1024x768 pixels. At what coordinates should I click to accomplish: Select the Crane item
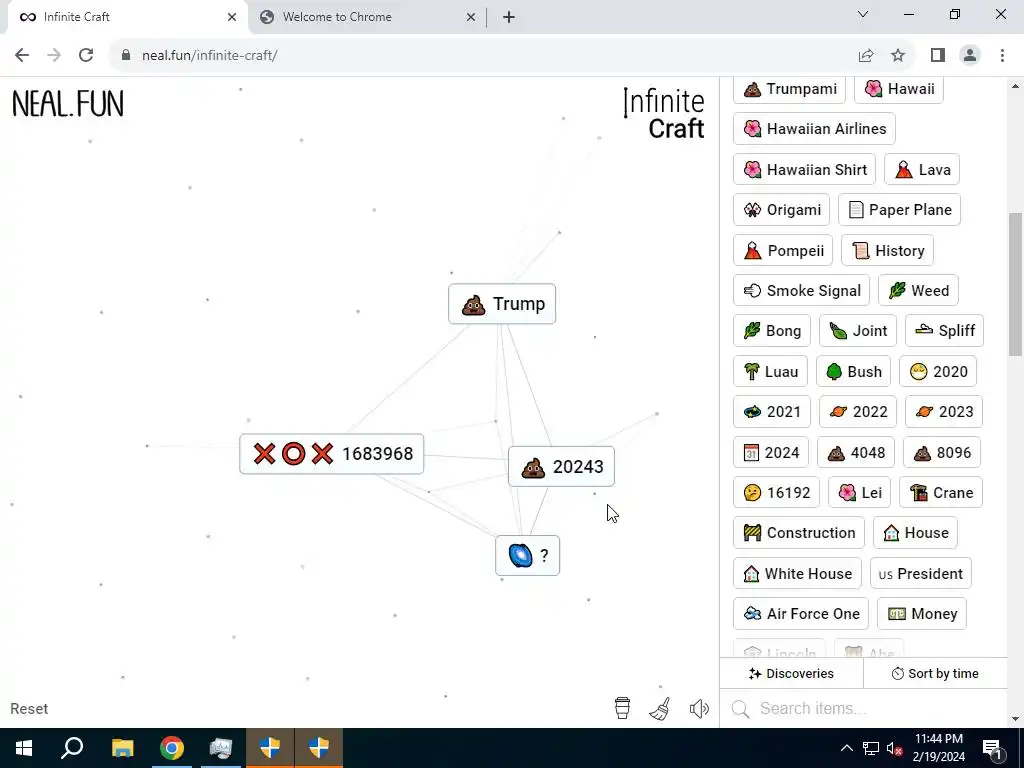[941, 492]
